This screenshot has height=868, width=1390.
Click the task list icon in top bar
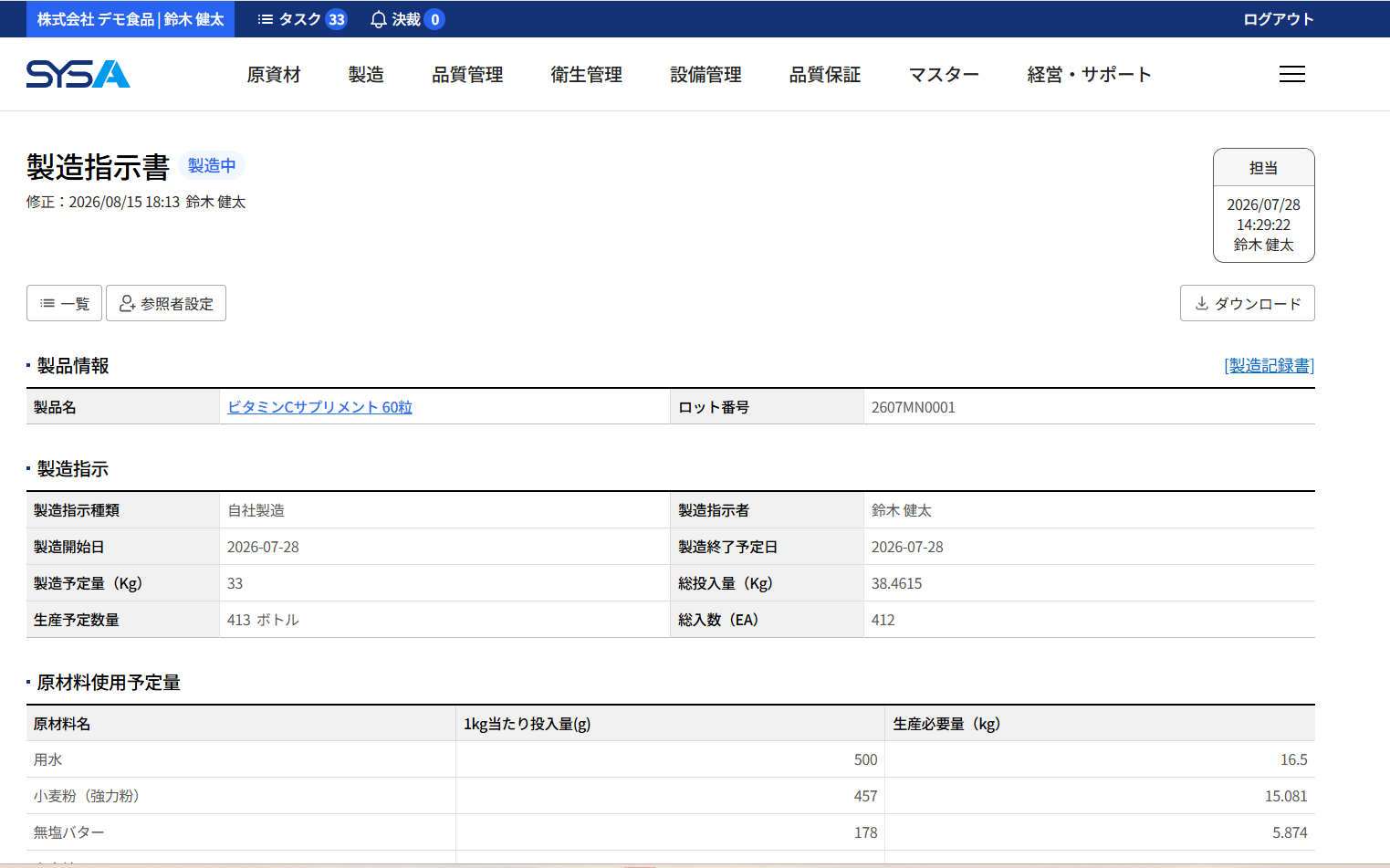pyautogui.click(x=266, y=19)
